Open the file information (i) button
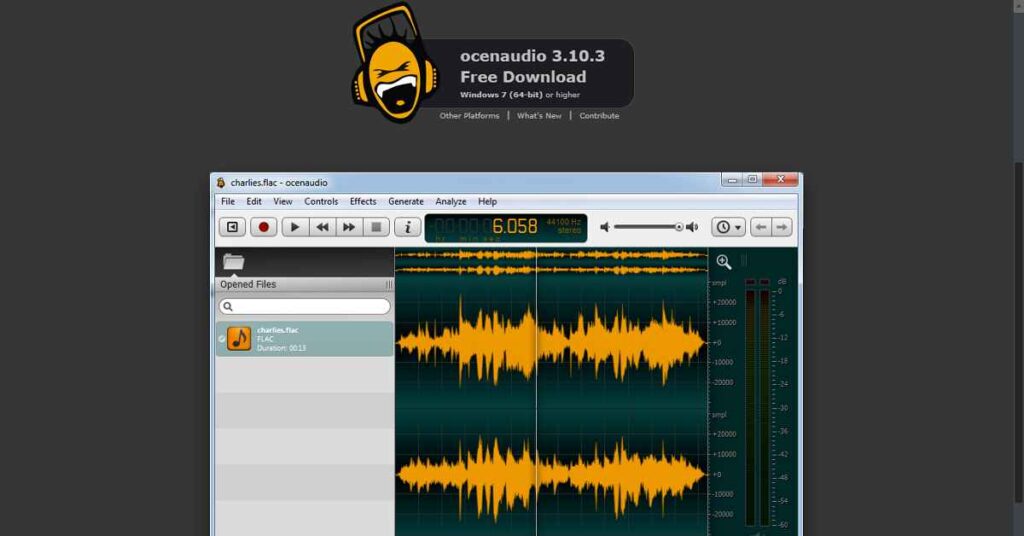The width and height of the screenshot is (1024, 536). pyautogui.click(x=408, y=227)
